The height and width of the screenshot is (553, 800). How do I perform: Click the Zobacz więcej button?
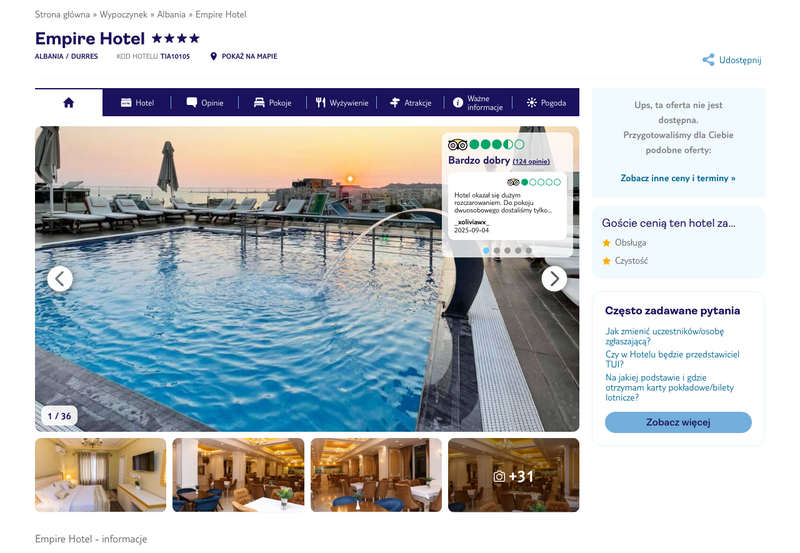(x=678, y=422)
